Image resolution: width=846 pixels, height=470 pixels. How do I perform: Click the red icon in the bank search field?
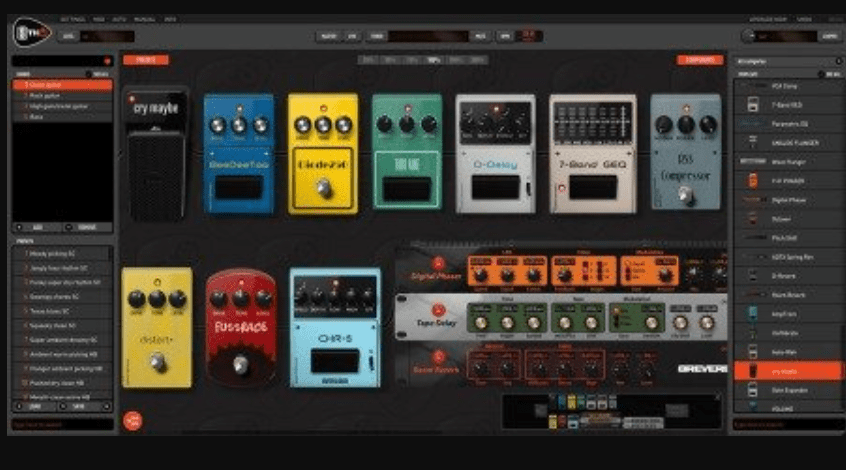(107, 61)
